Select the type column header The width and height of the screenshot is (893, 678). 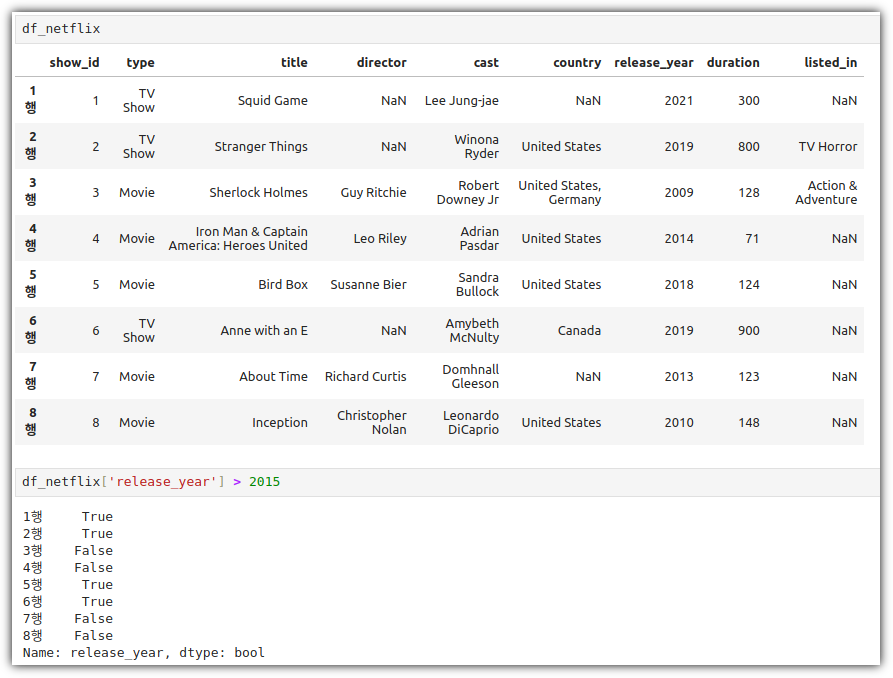coord(140,63)
